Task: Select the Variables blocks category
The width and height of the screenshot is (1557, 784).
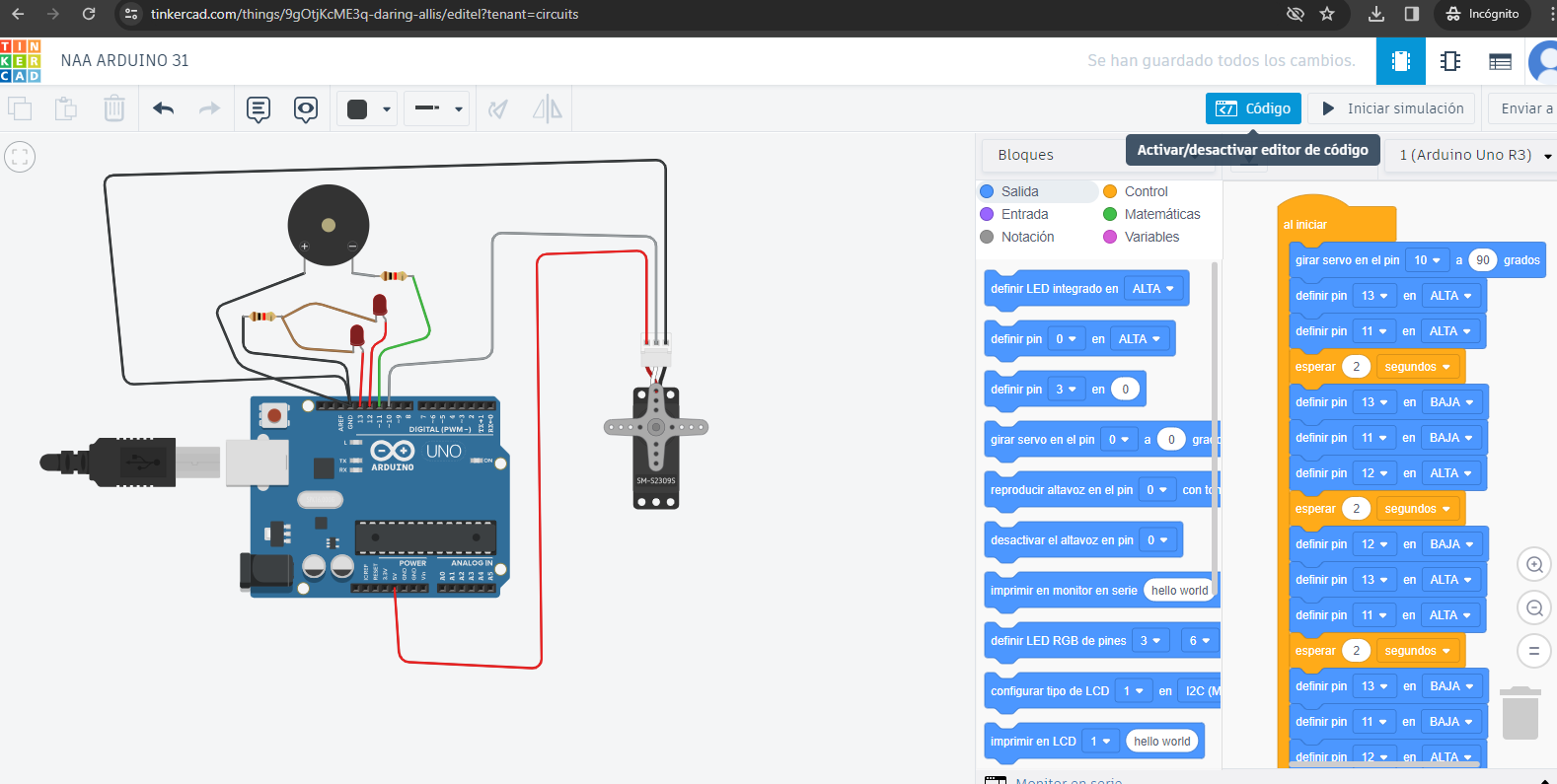Action: 1150,237
